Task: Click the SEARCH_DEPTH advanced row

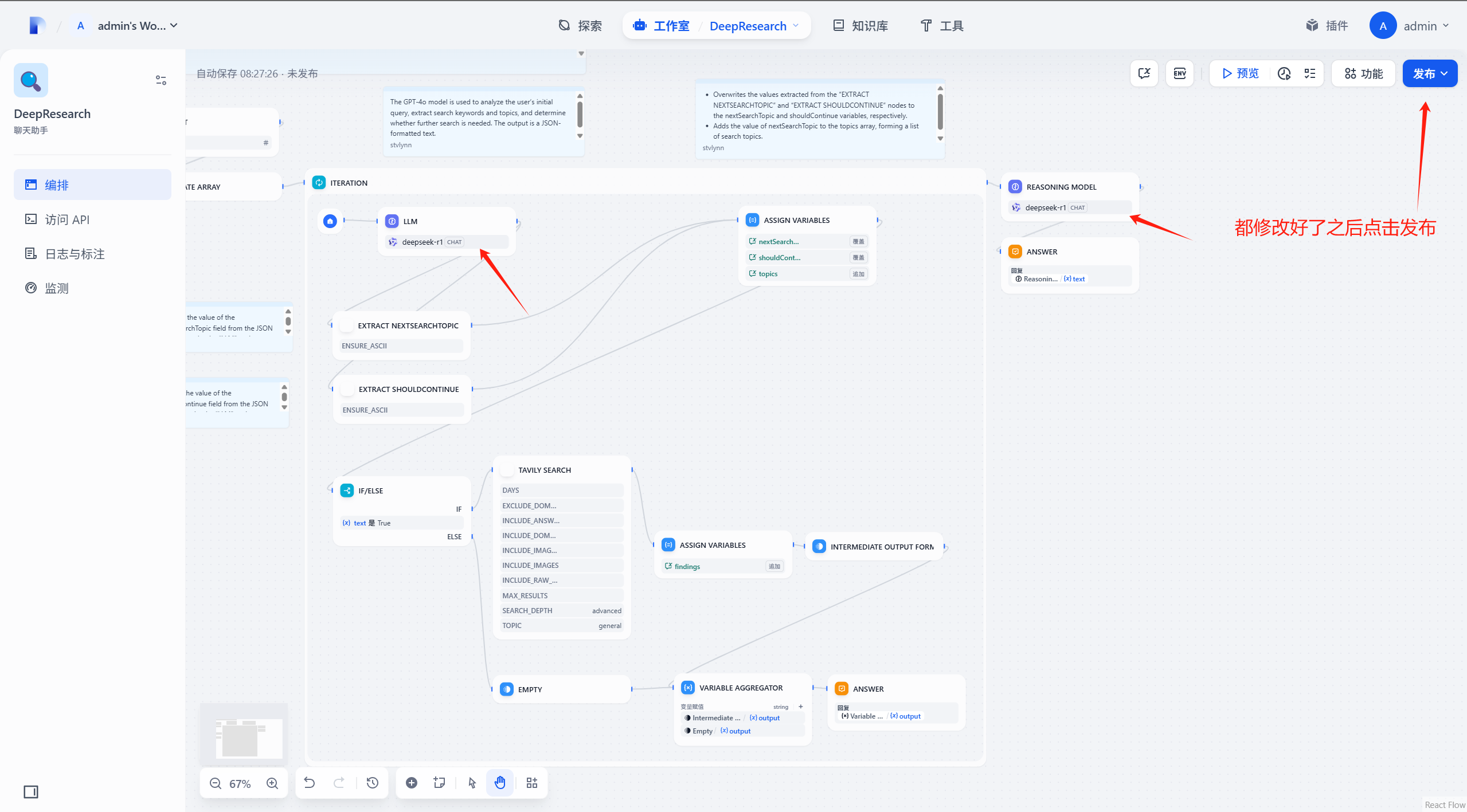Action: click(562, 611)
